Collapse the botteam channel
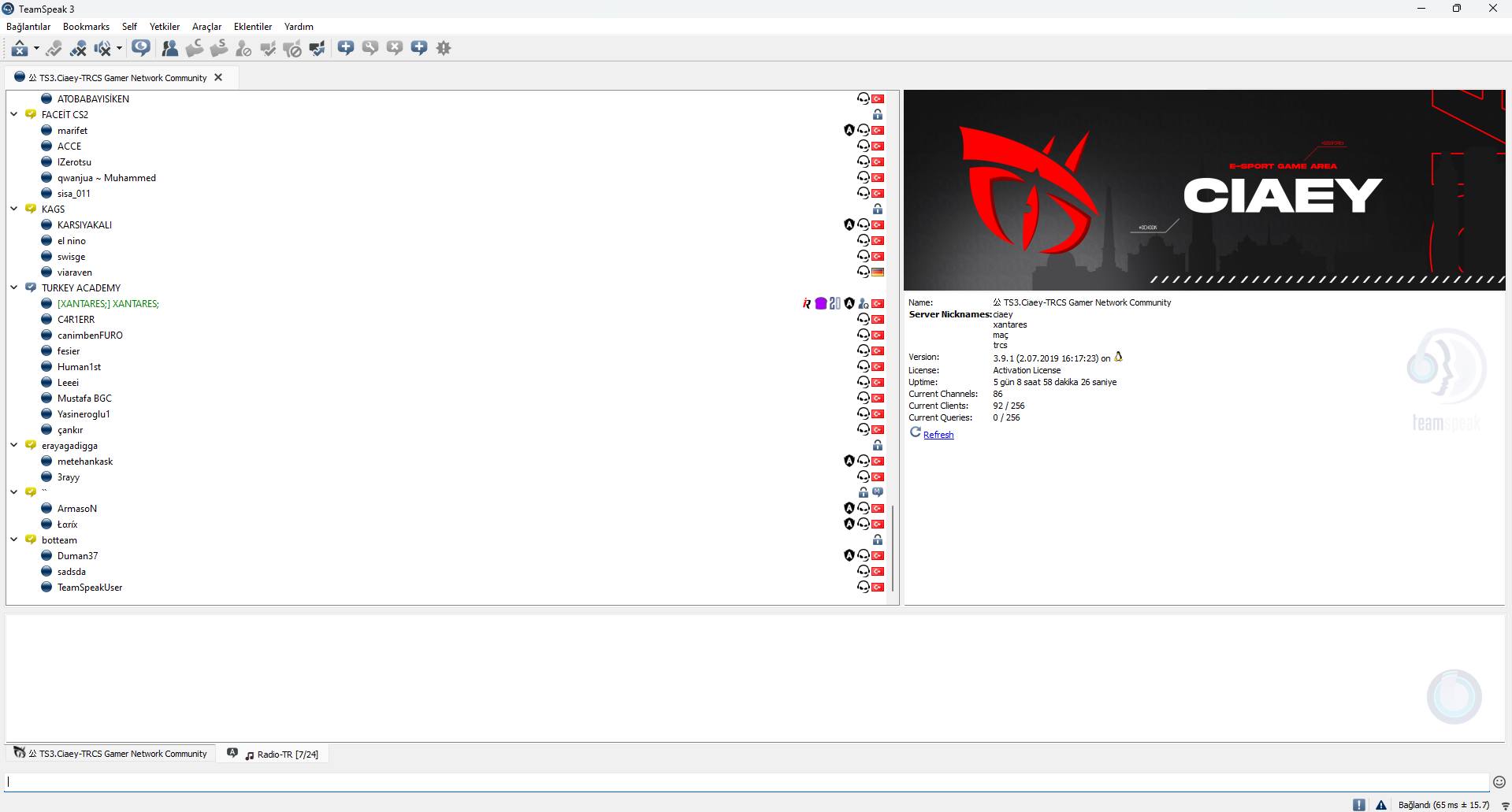The width and height of the screenshot is (1512, 812). point(14,539)
